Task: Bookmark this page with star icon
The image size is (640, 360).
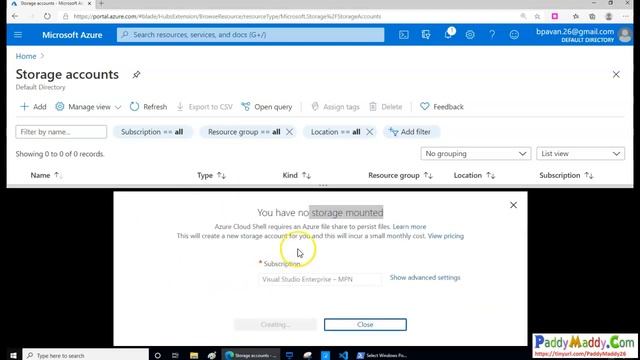Action: click(537, 16)
